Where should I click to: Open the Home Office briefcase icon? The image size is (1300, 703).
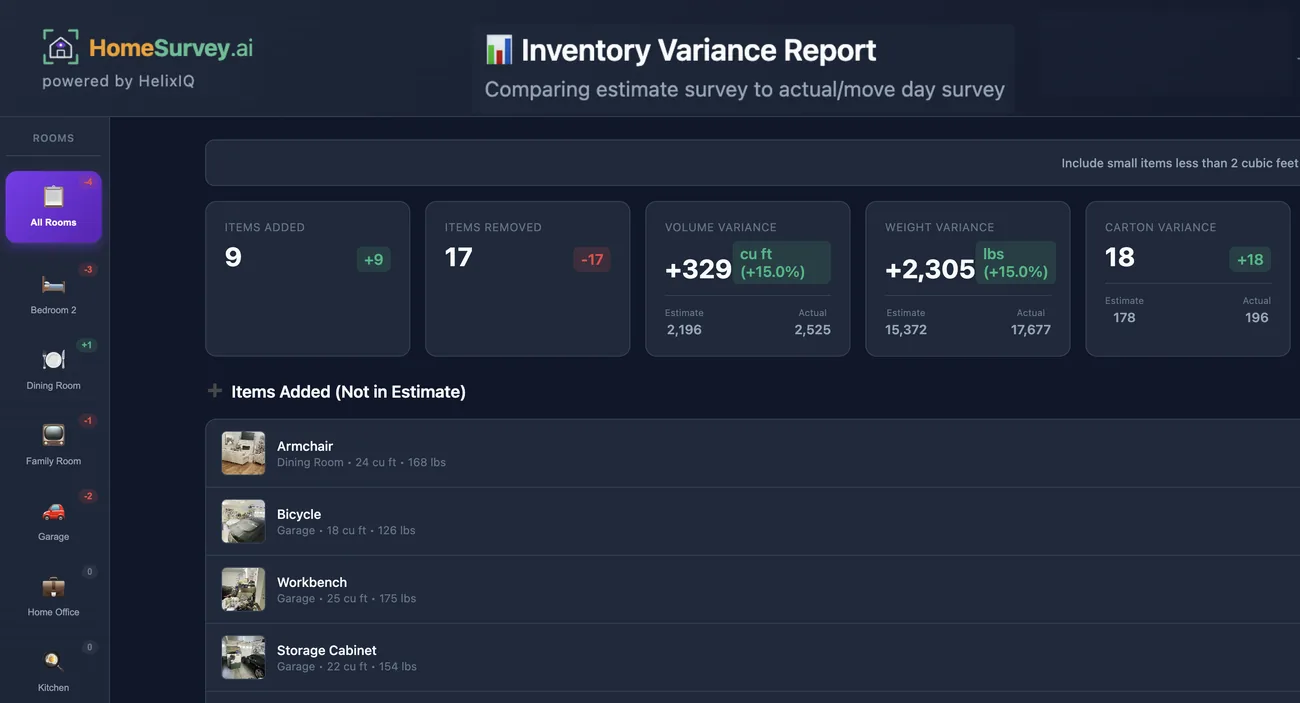click(53, 587)
